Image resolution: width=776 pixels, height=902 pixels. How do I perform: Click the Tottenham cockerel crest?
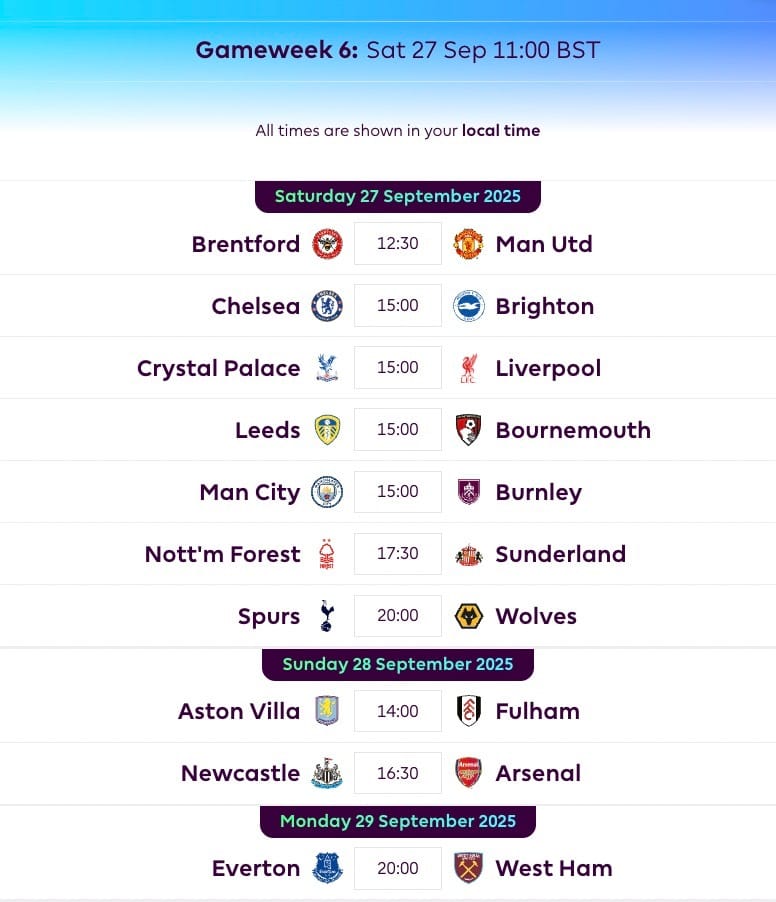(327, 616)
